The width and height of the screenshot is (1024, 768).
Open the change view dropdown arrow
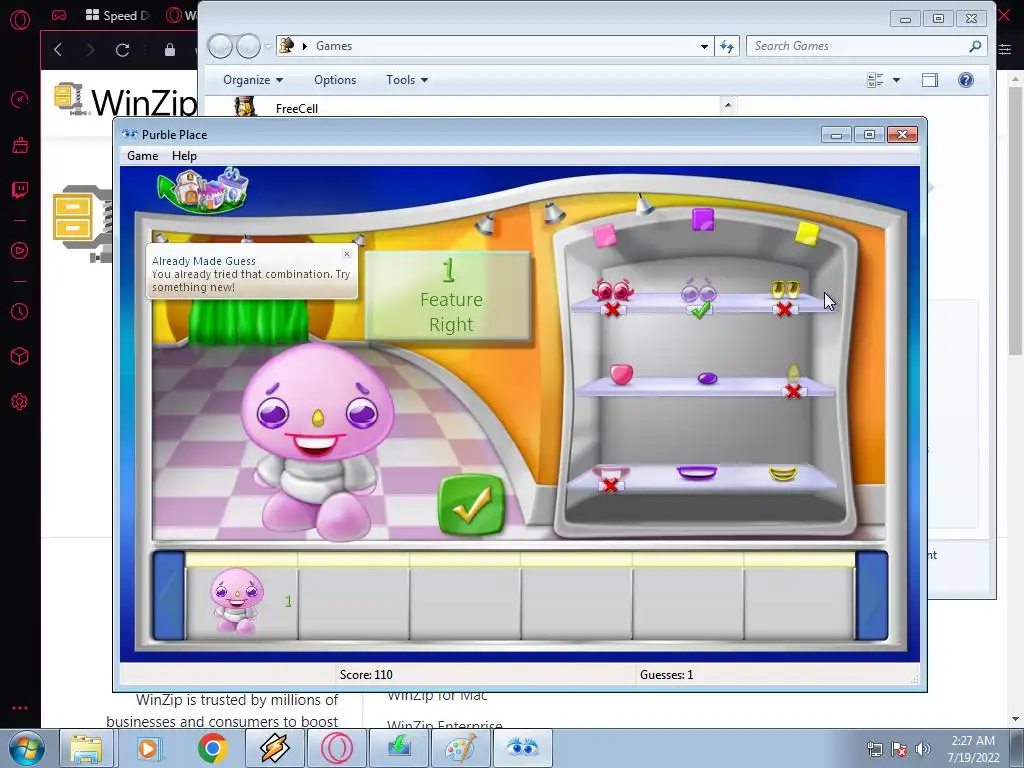coord(896,80)
